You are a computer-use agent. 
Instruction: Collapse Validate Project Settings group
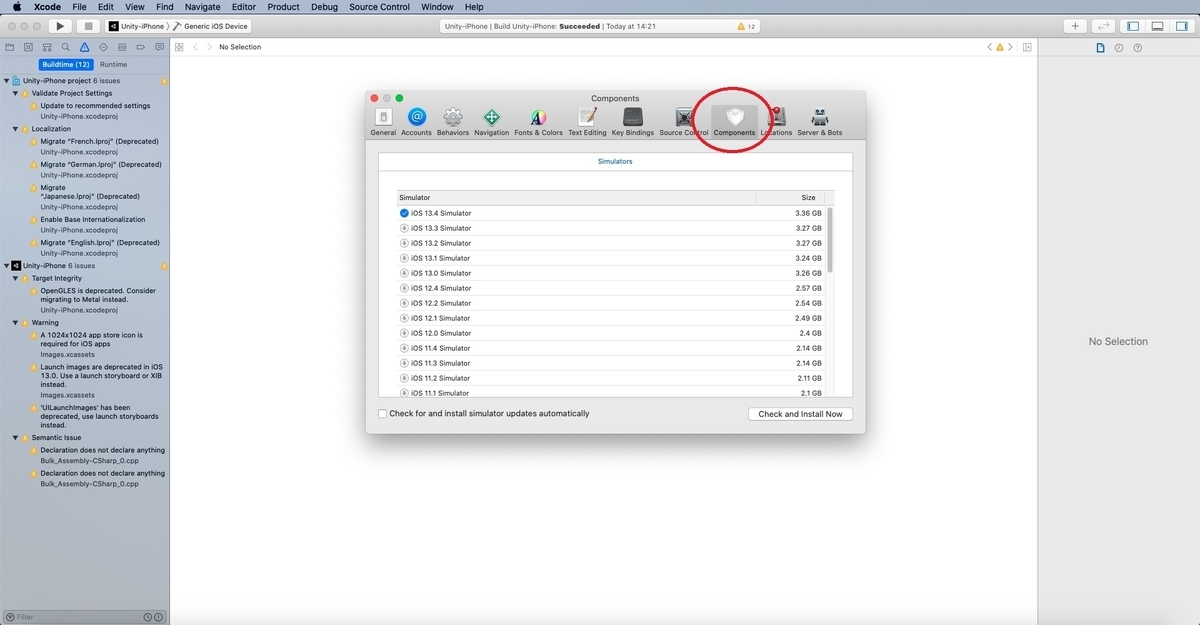tap(15, 93)
